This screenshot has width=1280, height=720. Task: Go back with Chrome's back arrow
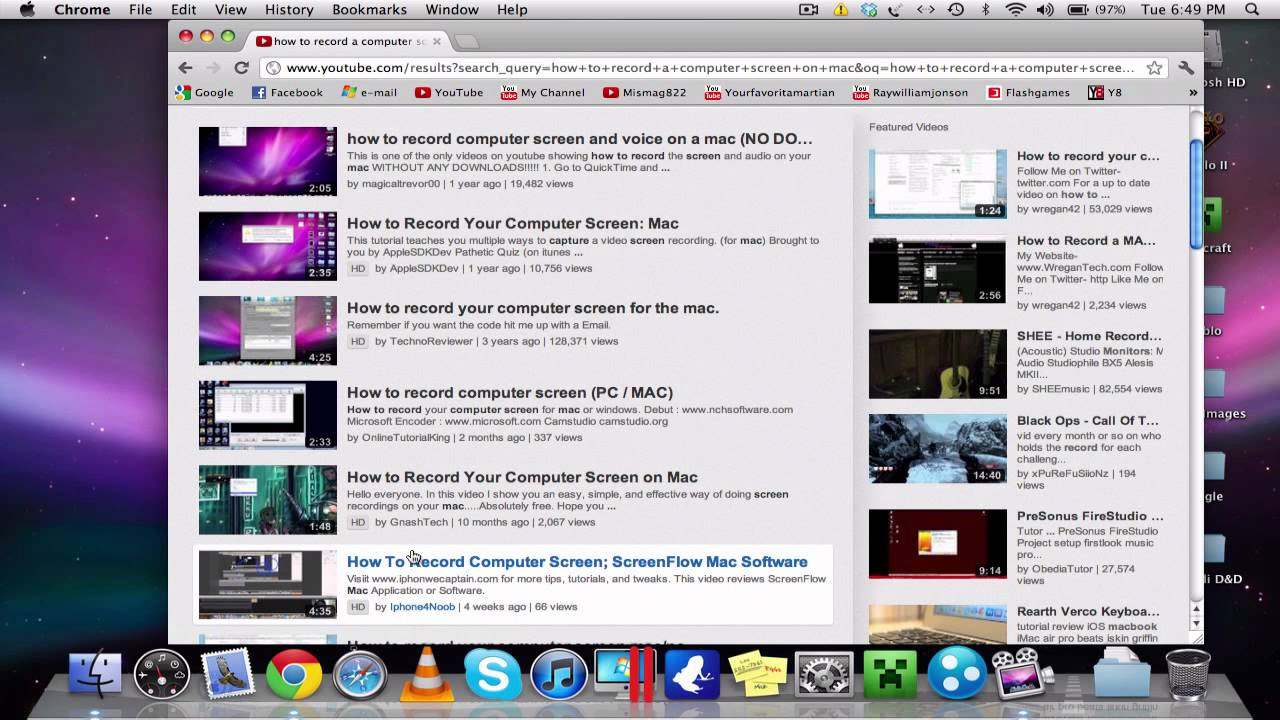pos(185,68)
